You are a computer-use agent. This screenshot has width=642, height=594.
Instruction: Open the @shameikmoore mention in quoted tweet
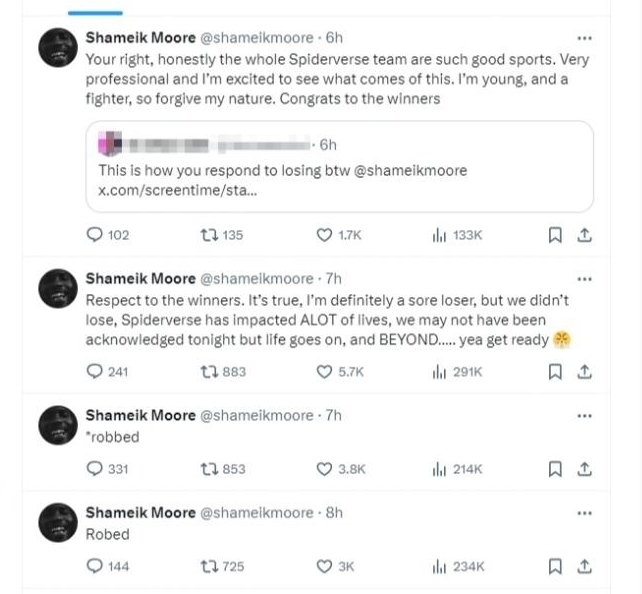point(410,170)
